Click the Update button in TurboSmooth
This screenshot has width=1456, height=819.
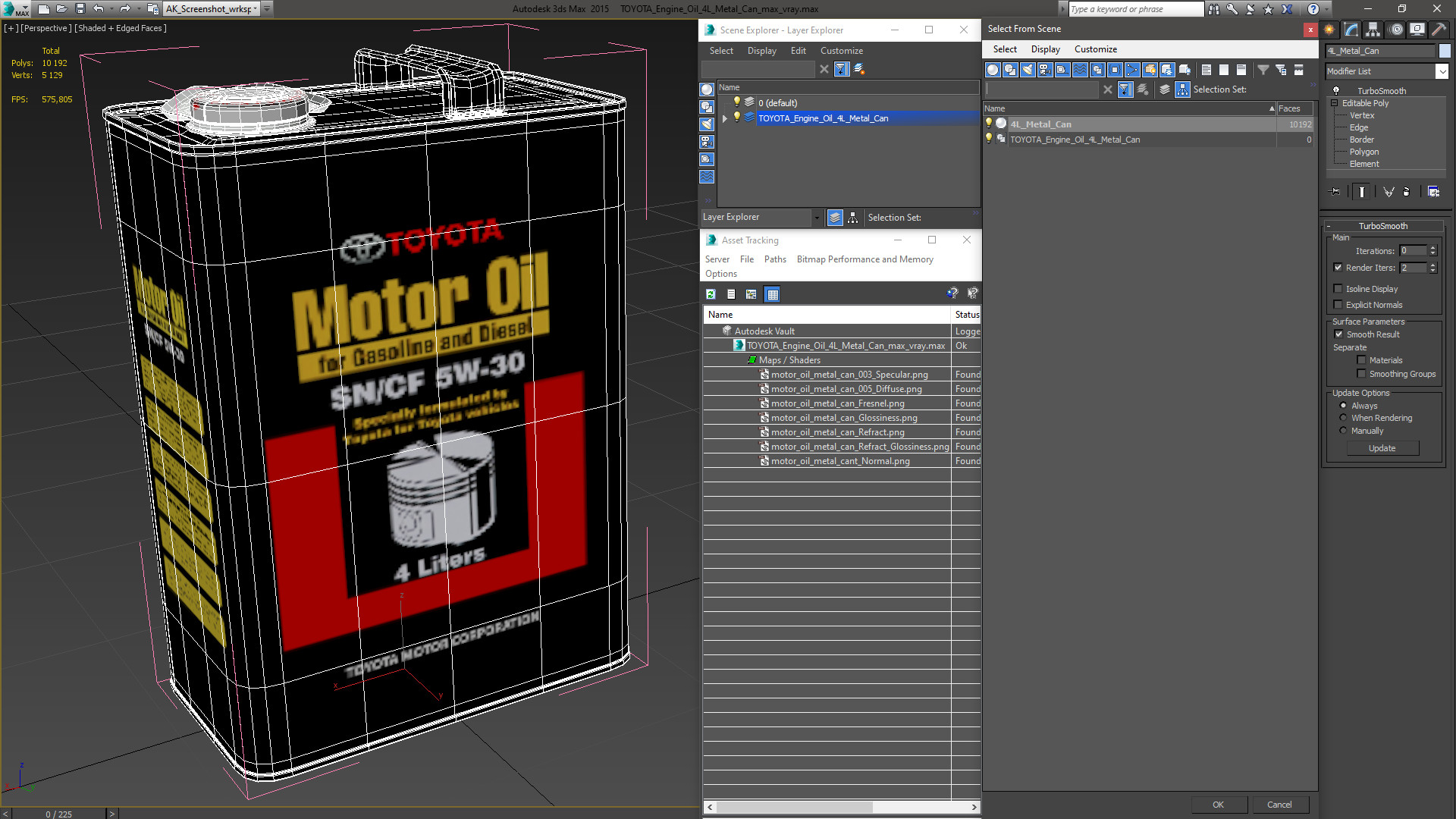tap(1382, 448)
